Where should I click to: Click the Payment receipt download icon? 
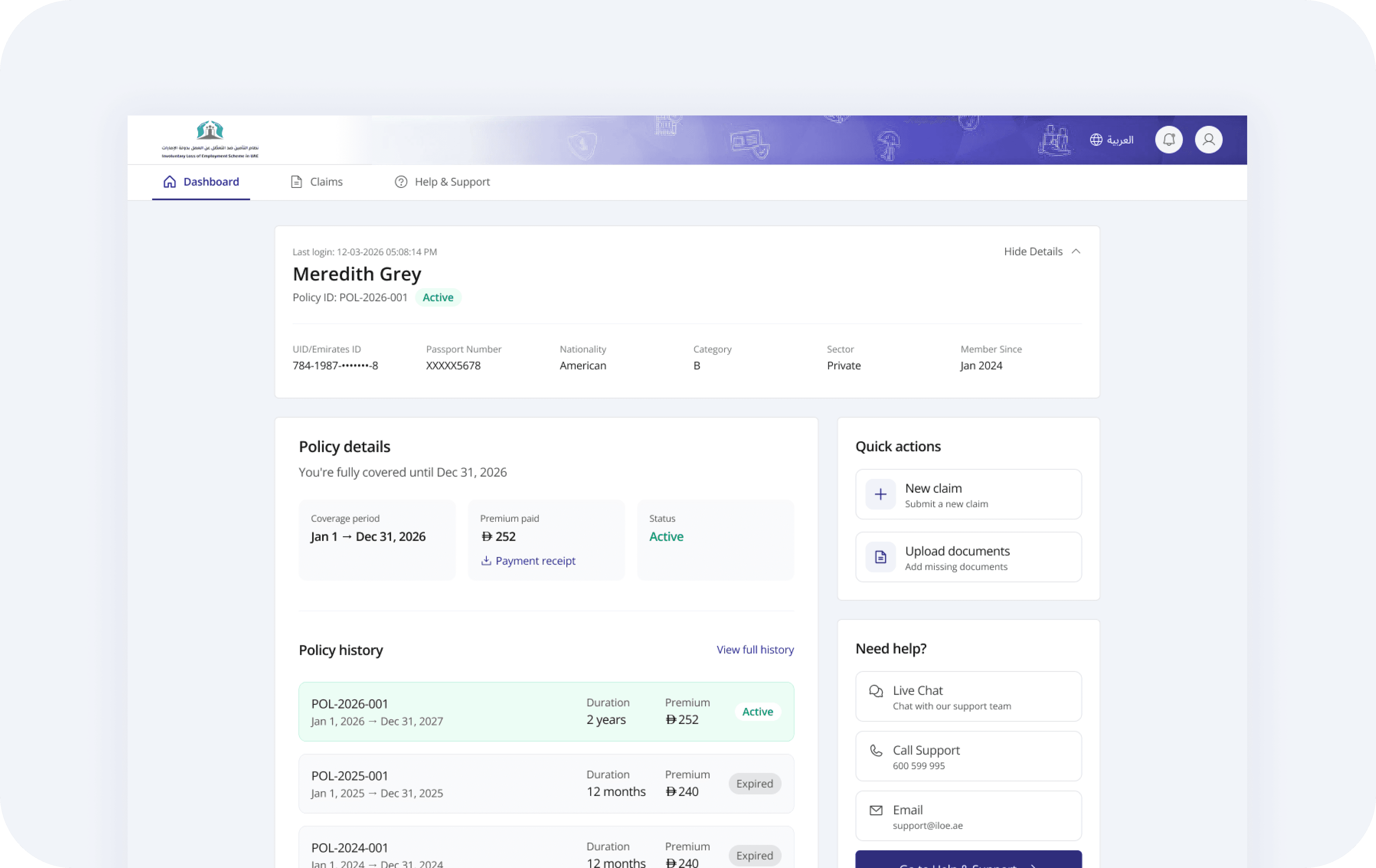(x=486, y=560)
